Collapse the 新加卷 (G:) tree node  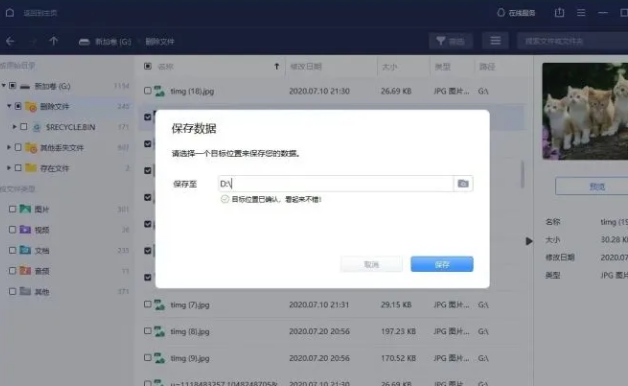[x=4, y=85]
